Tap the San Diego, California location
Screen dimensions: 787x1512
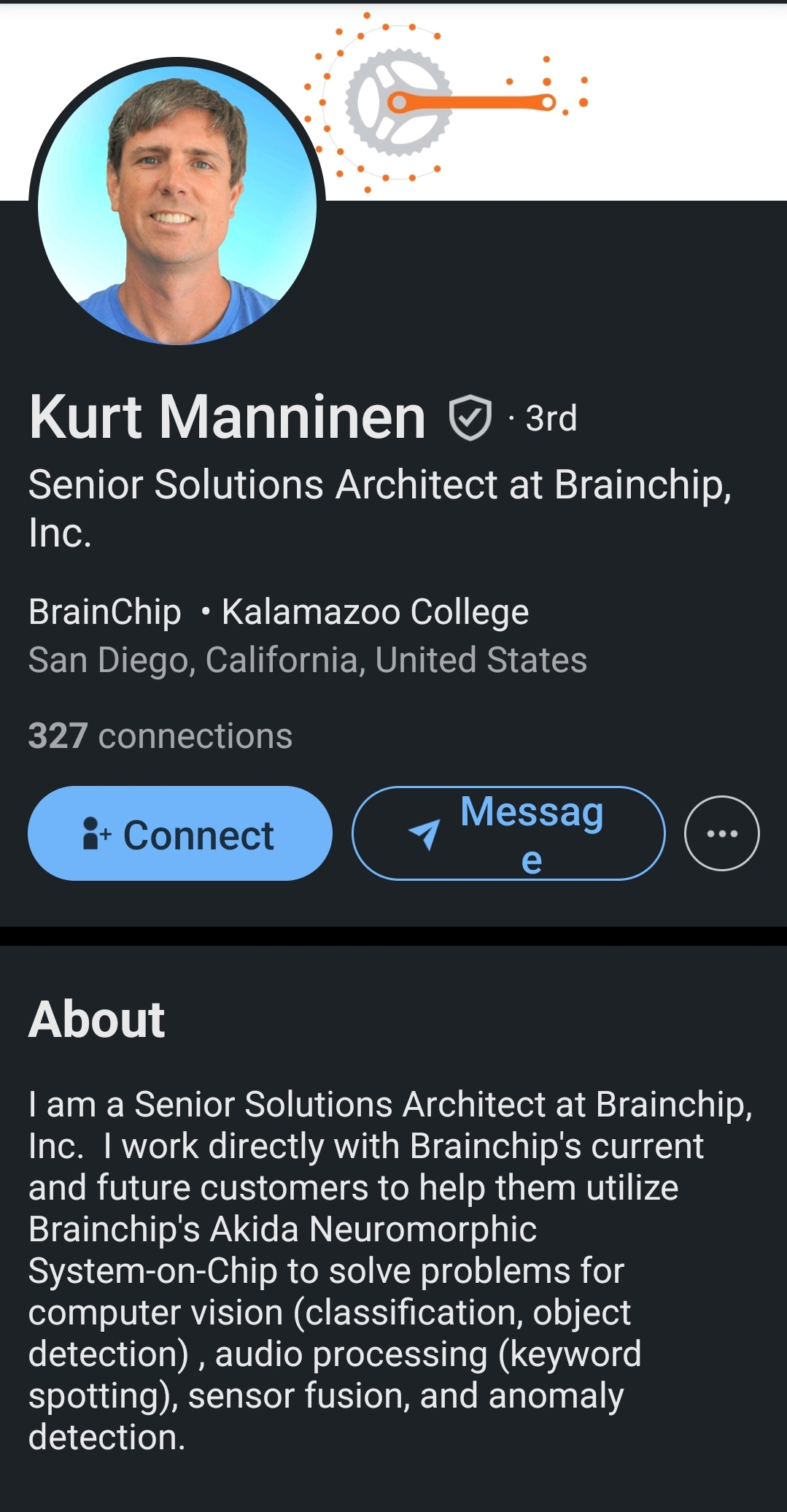tap(307, 660)
